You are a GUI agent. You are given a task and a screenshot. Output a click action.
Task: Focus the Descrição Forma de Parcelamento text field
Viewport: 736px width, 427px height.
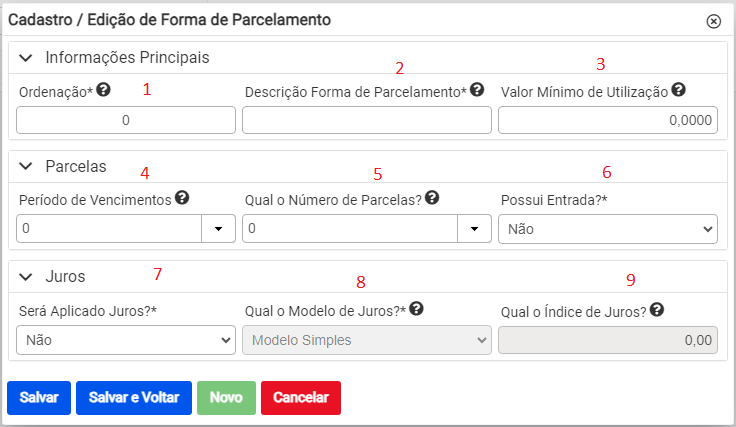click(367, 120)
